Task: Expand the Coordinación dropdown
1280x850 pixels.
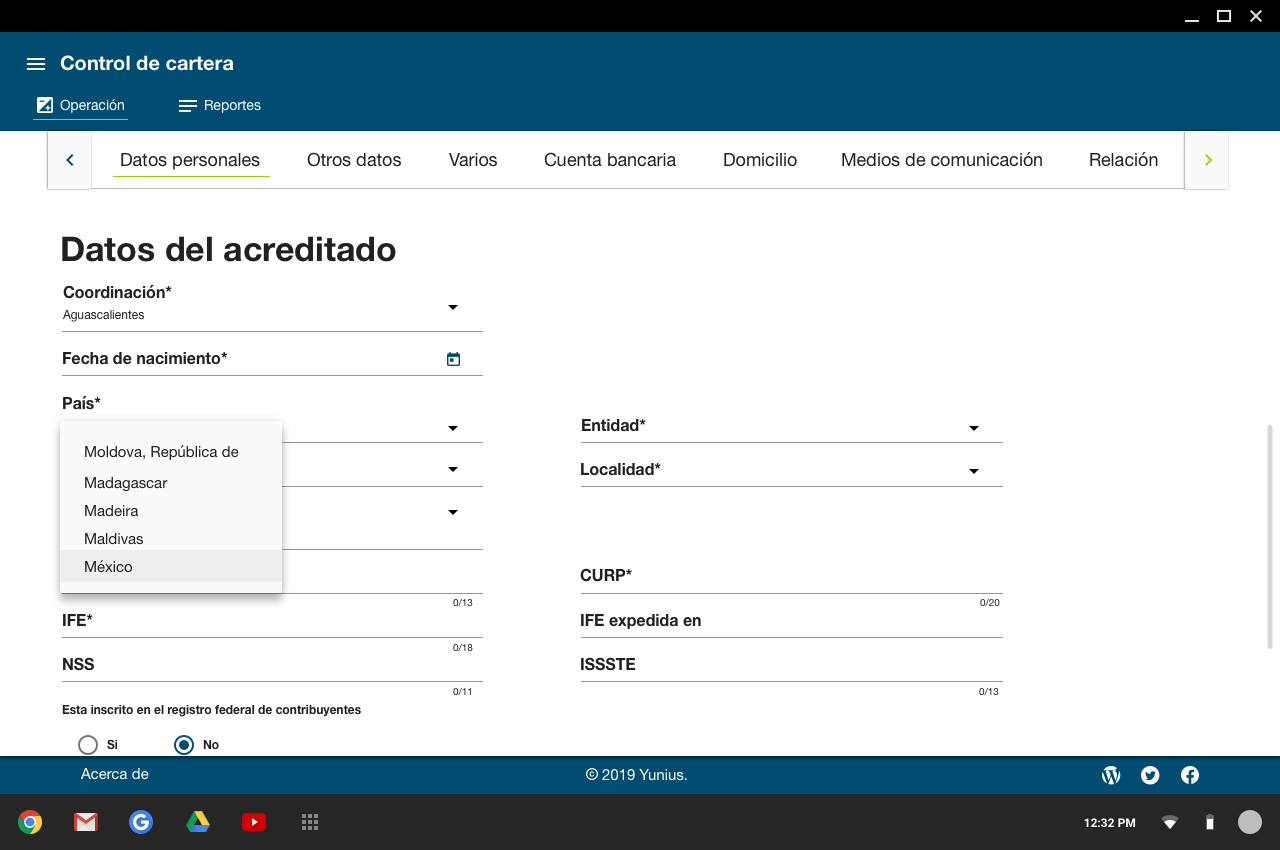Action: point(452,307)
